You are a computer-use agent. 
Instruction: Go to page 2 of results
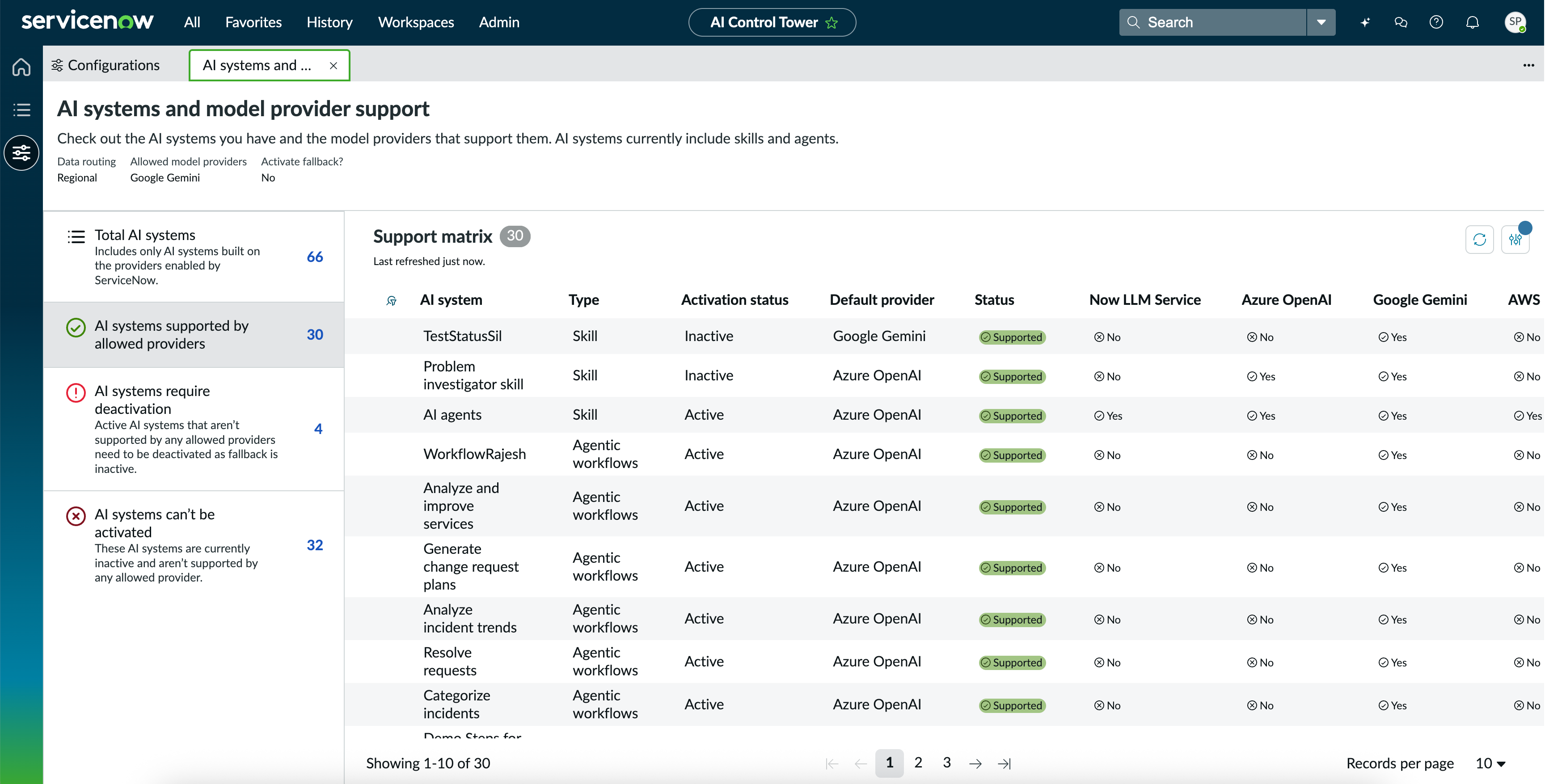click(x=918, y=763)
